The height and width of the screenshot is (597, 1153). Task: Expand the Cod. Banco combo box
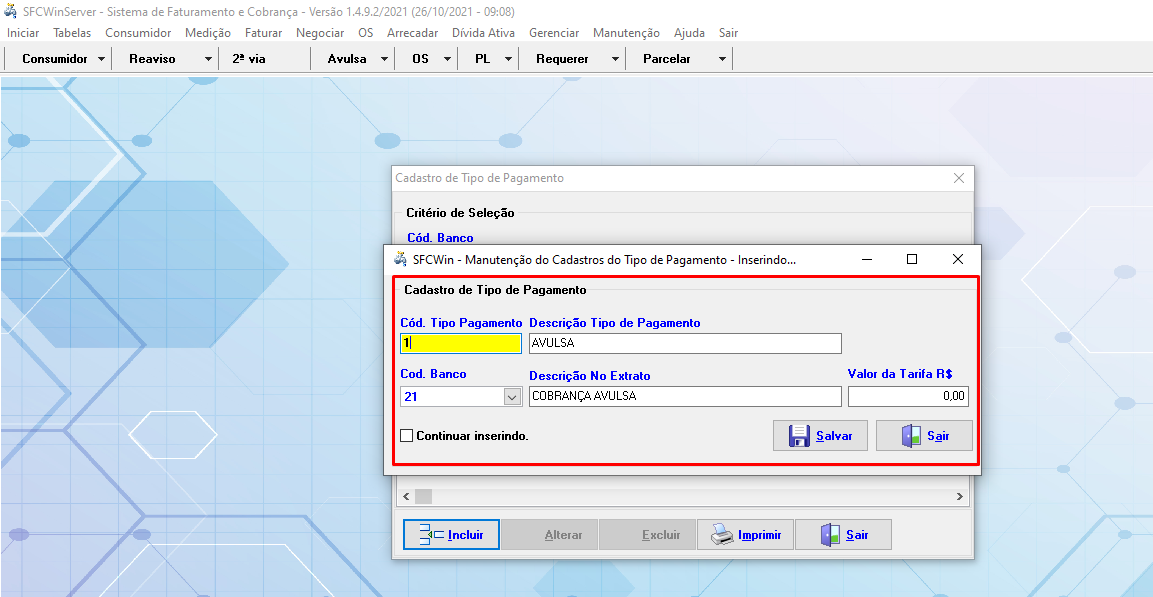click(x=512, y=397)
